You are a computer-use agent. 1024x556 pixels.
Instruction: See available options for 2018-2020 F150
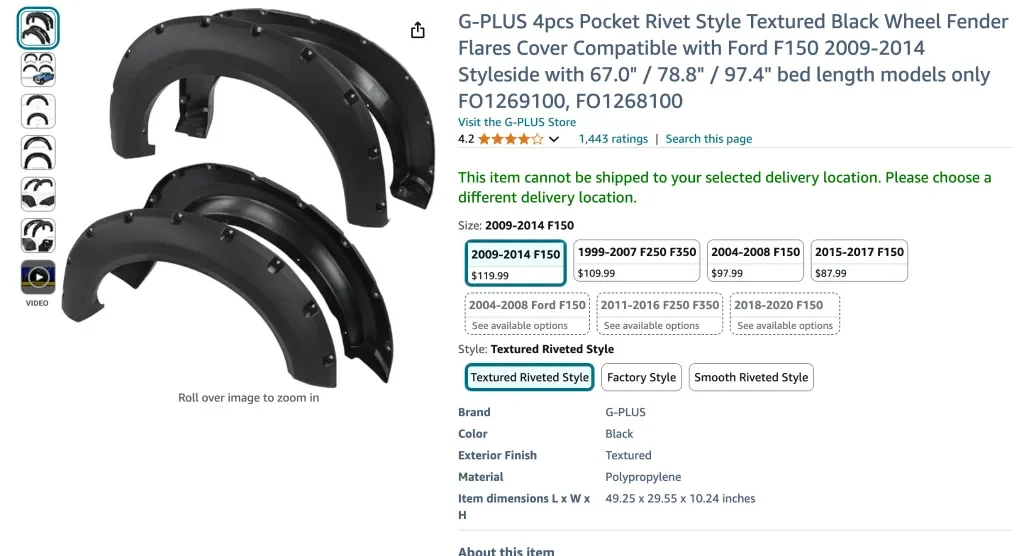point(785,314)
